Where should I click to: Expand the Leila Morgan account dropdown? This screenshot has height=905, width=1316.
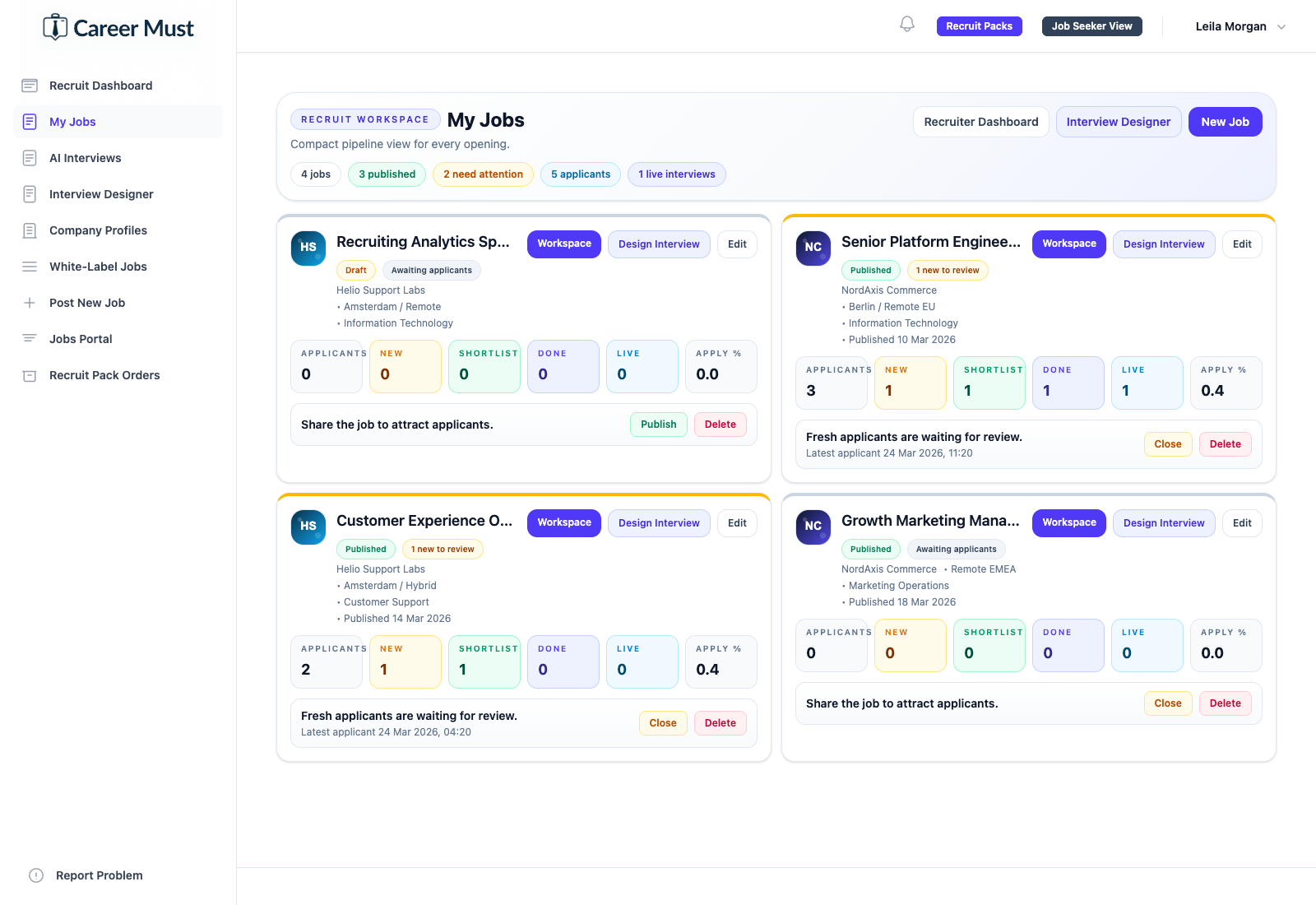pos(1240,26)
